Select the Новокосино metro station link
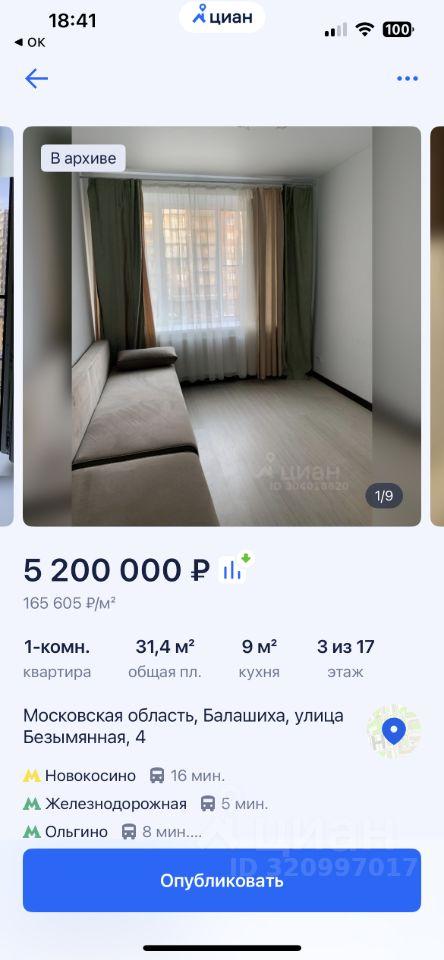The height and width of the screenshot is (960, 444). [90, 776]
